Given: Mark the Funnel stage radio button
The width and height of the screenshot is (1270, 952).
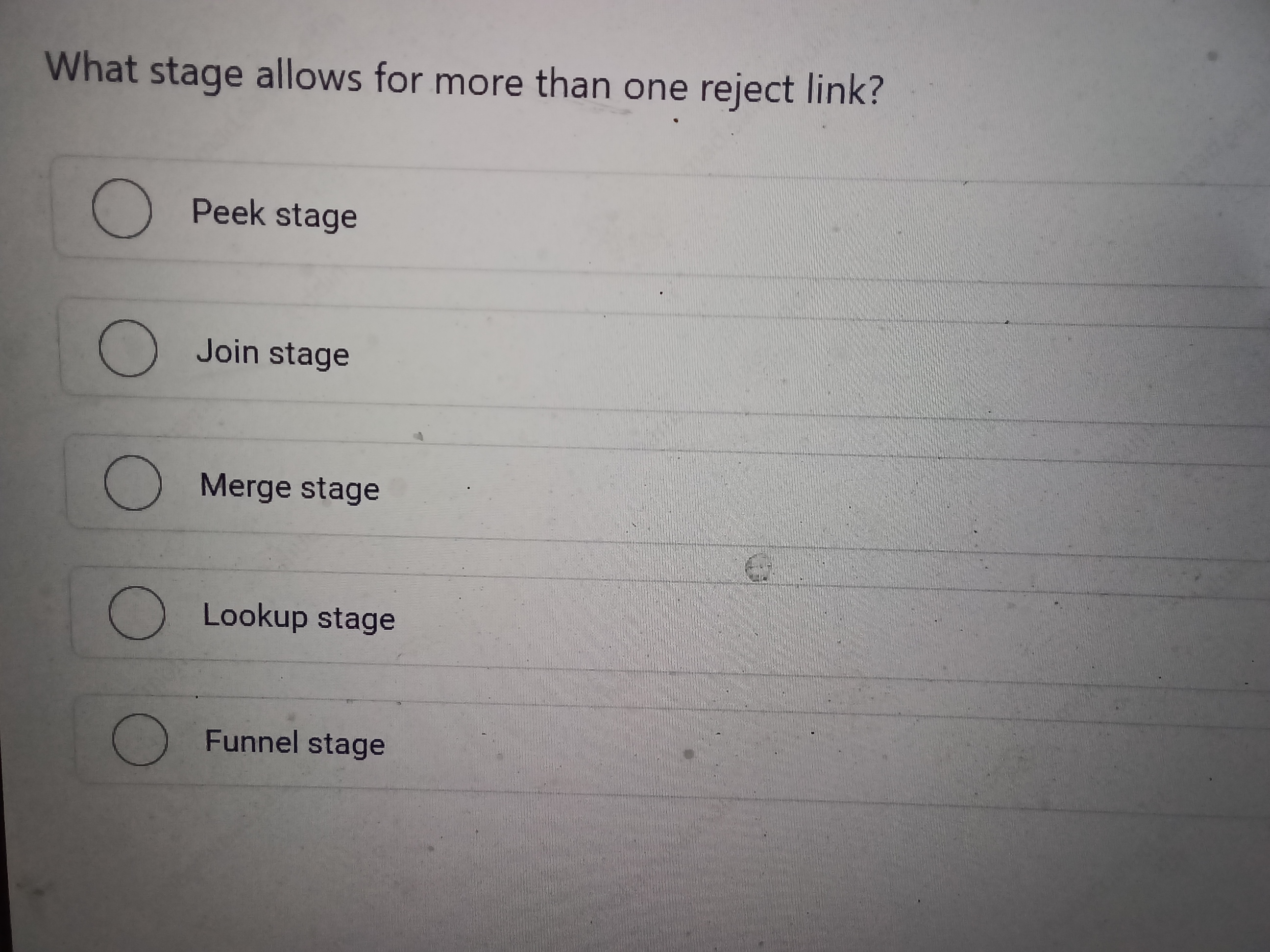Looking at the screenshot, I should [140, 739].
